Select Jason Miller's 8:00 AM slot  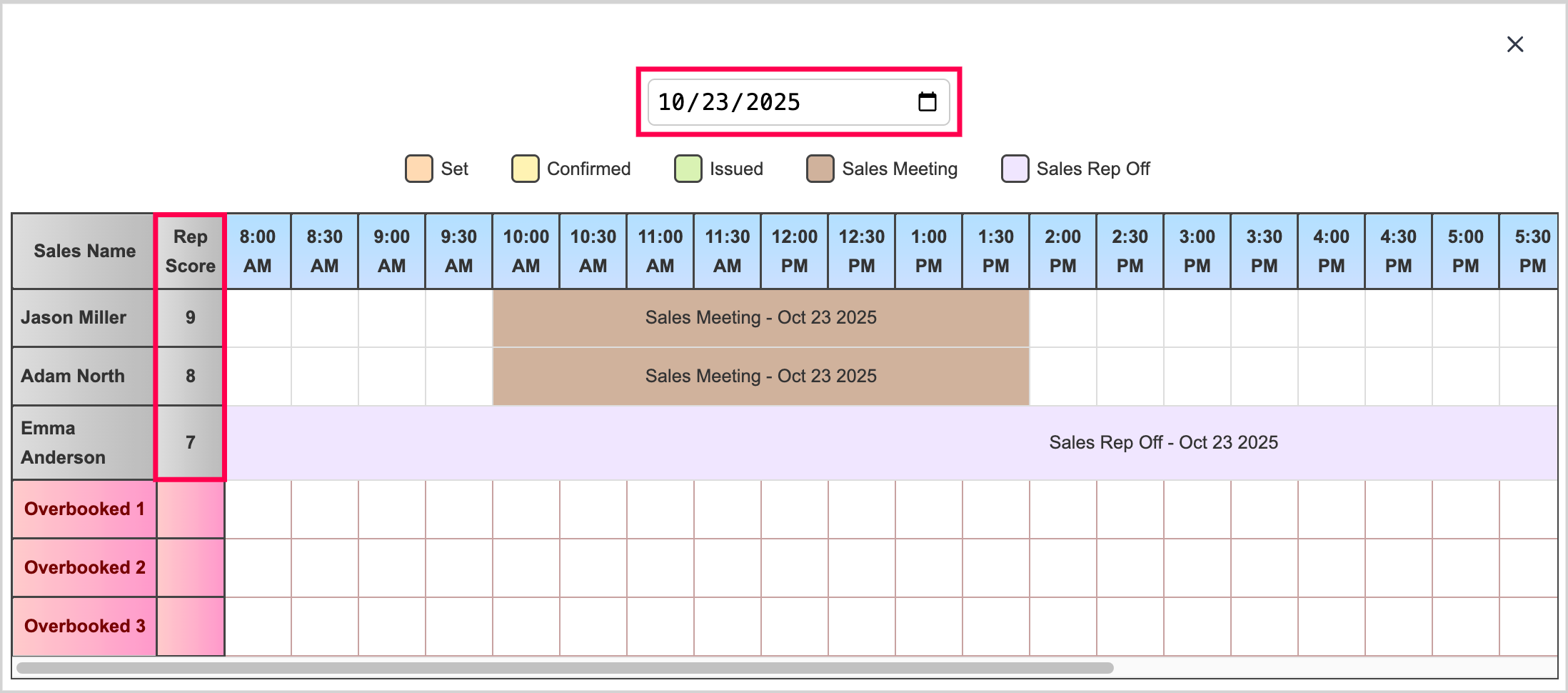[x=258, y=318]
